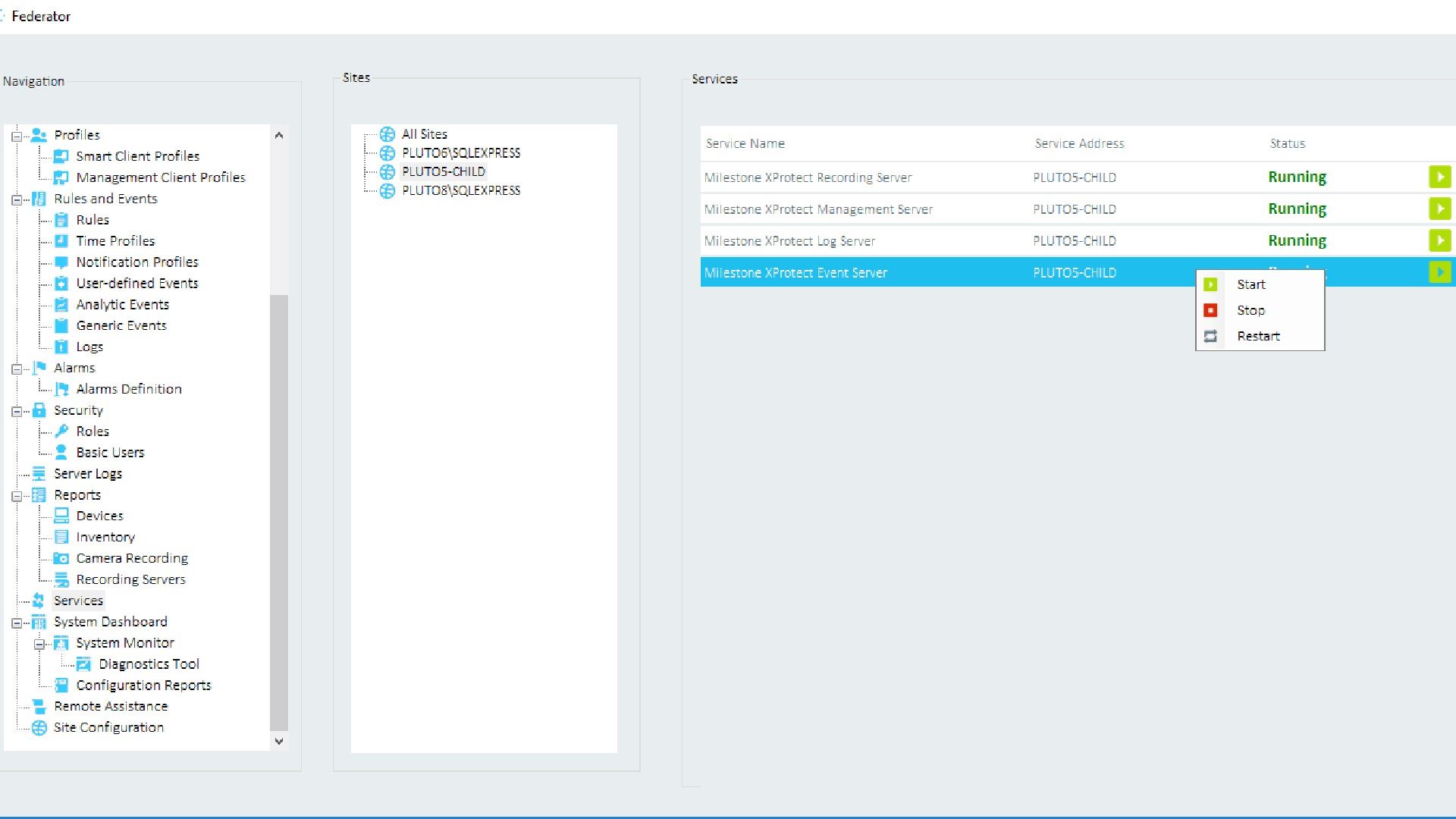
Task: Open Configuration Reports item
Action: click(x=143, y=686)
